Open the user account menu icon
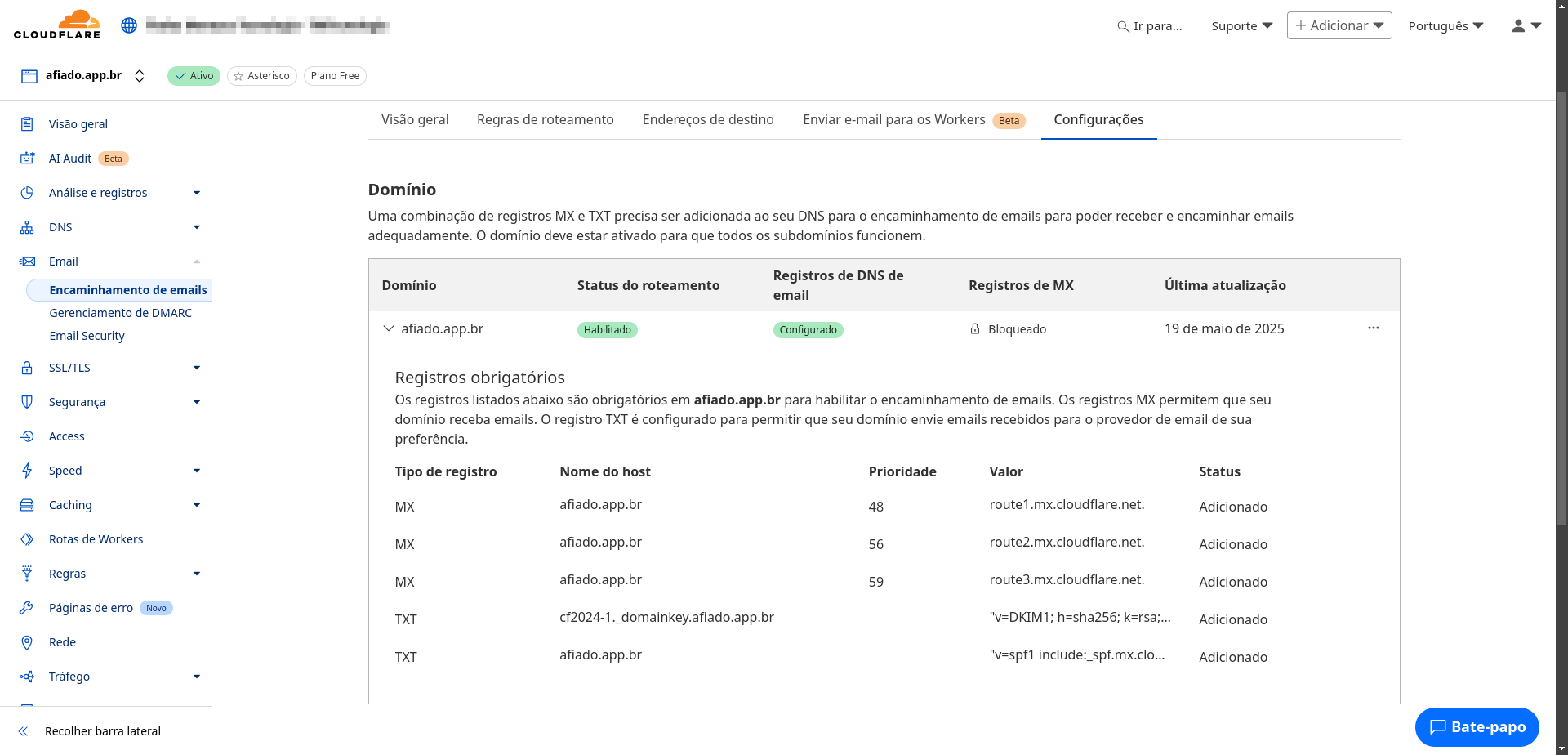Viewport: 1568px width, 755px height. click(1526, 25)
